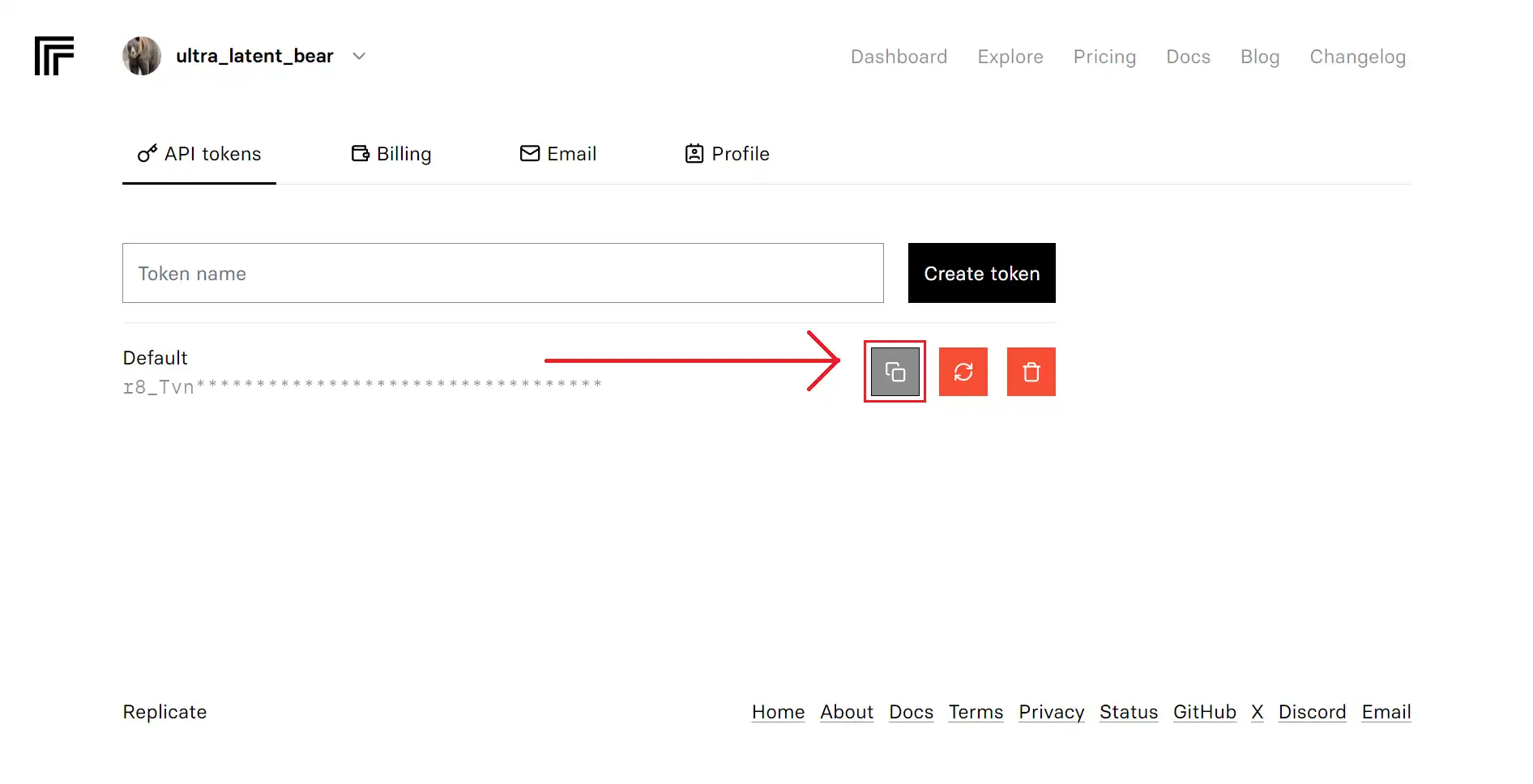Click the Email footer link

pos(1386,712)
